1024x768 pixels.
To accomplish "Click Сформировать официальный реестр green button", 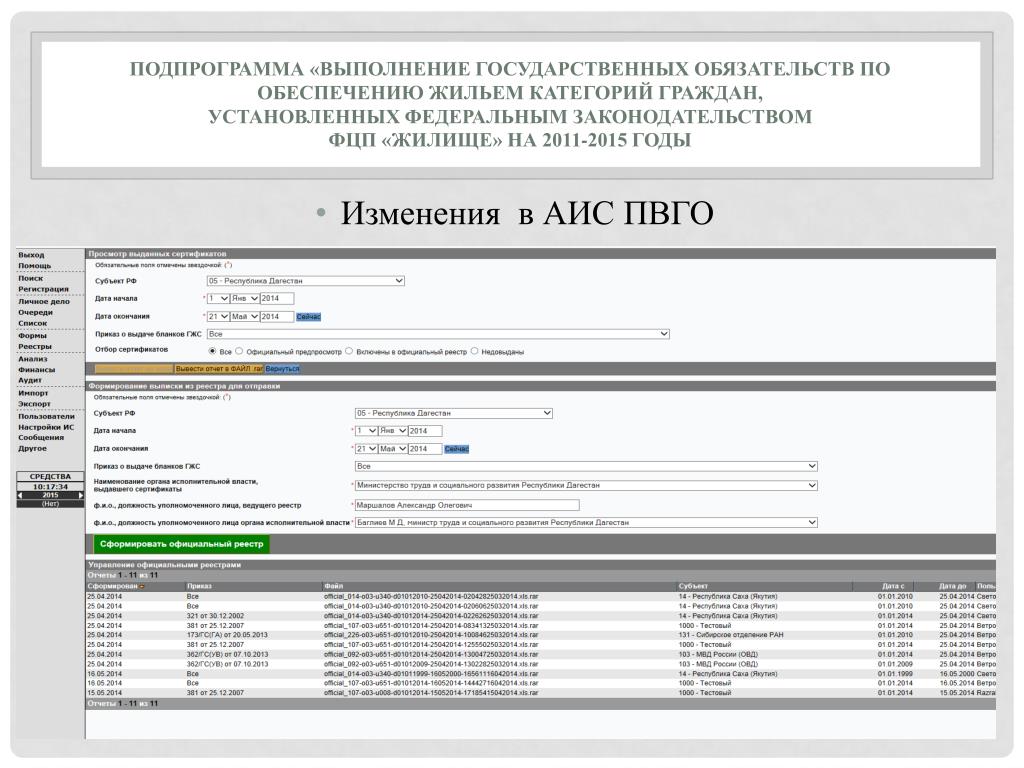I will point(182,544).
